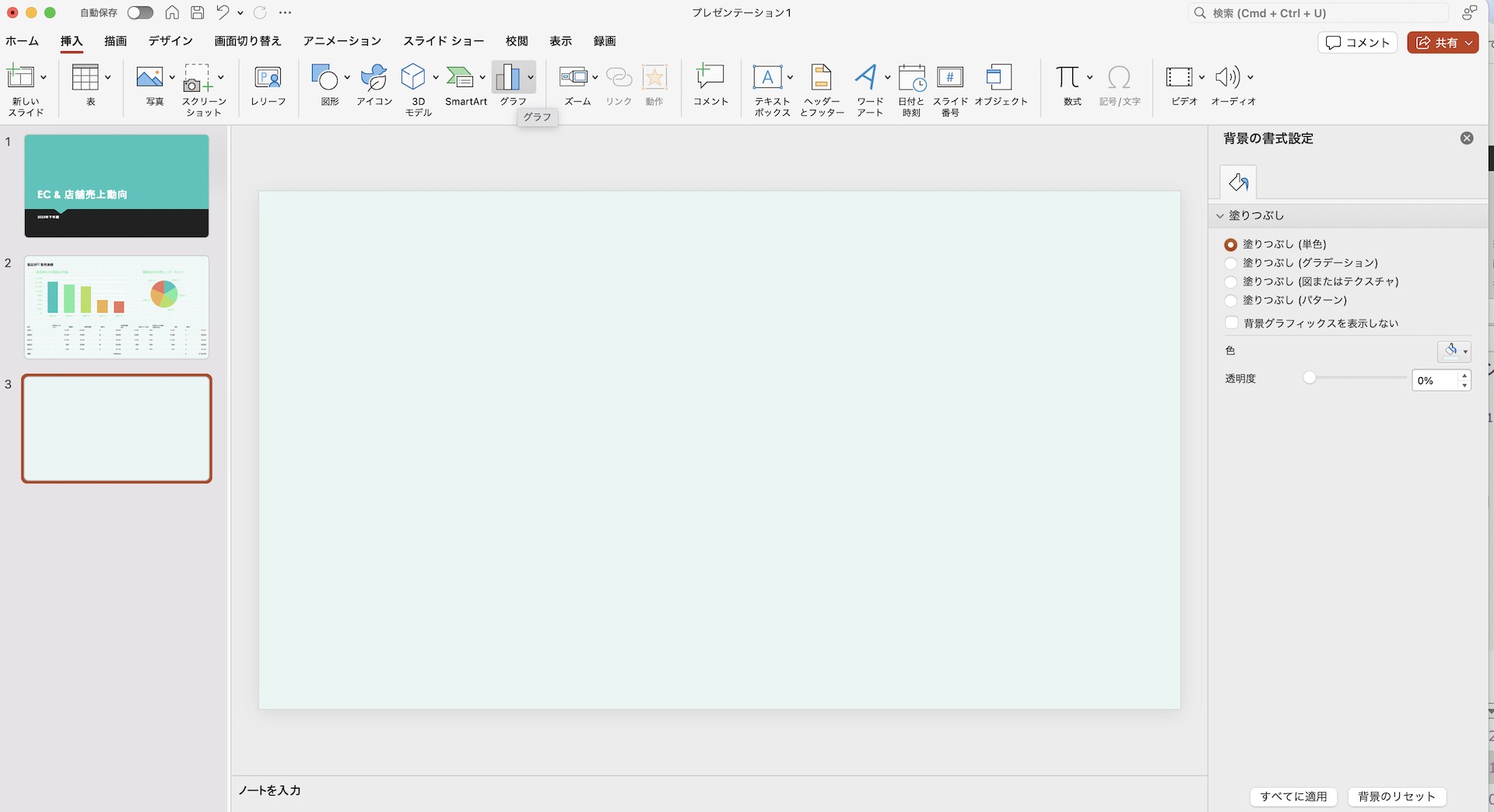Open Header and Footer (ヘッダーとフッター)
Image resolution: width=1494 pixels, height=812 pixels.
822,77
